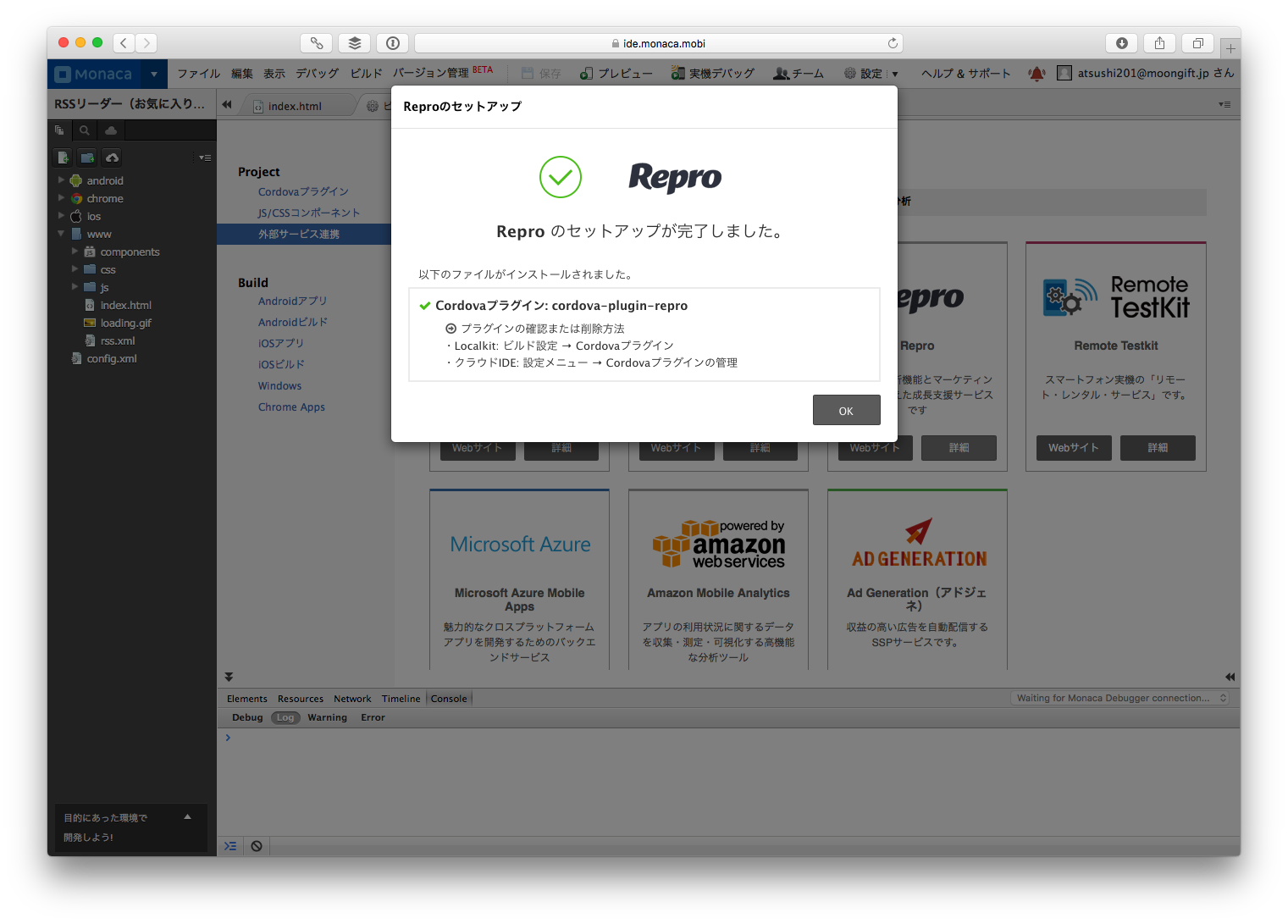Toggle the Warning filter in console
This screenshot has height=924, width=1288.
pyautogui.click(x=327, y=717)
